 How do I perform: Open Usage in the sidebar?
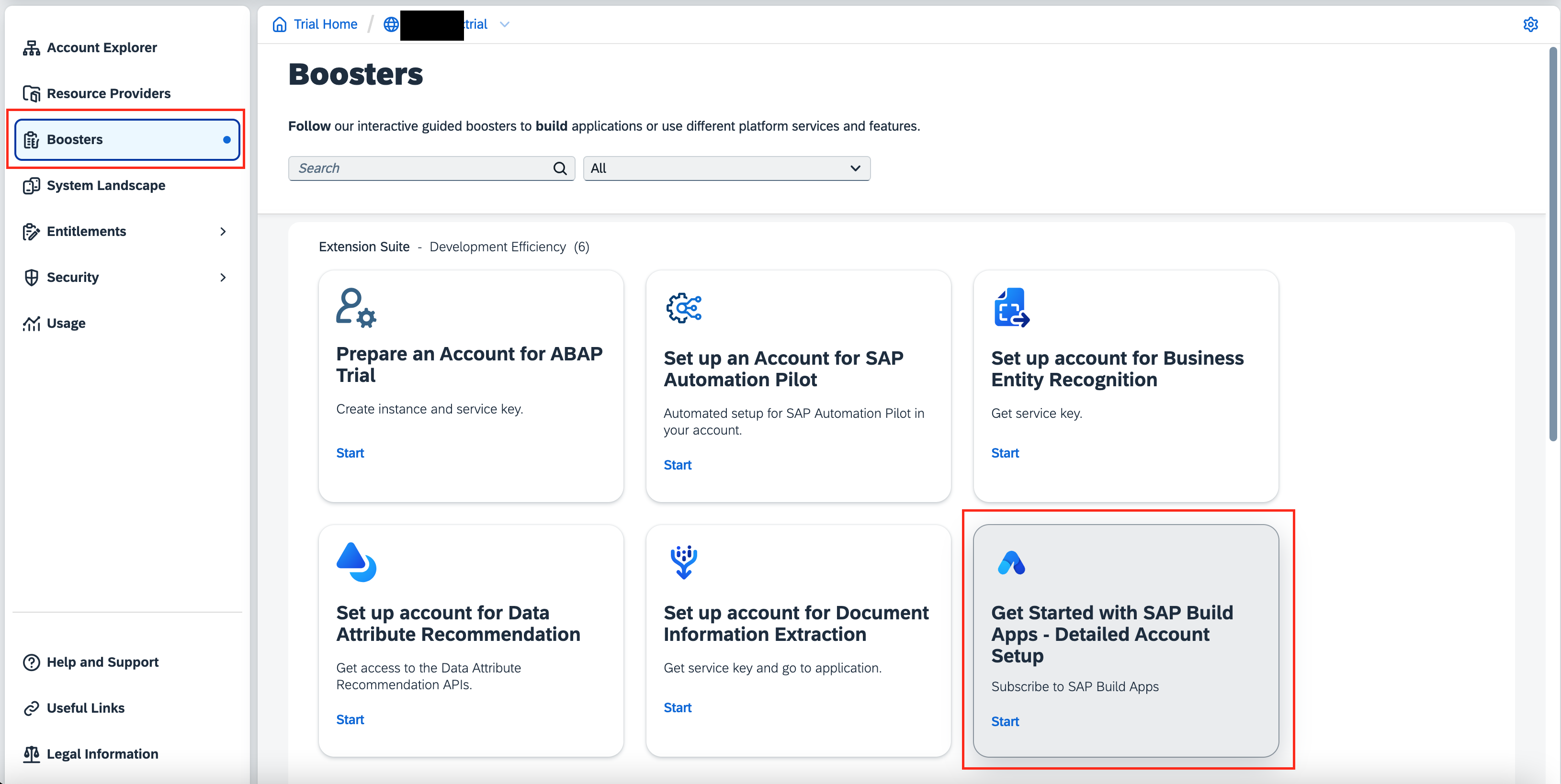[x=66, y=324]
